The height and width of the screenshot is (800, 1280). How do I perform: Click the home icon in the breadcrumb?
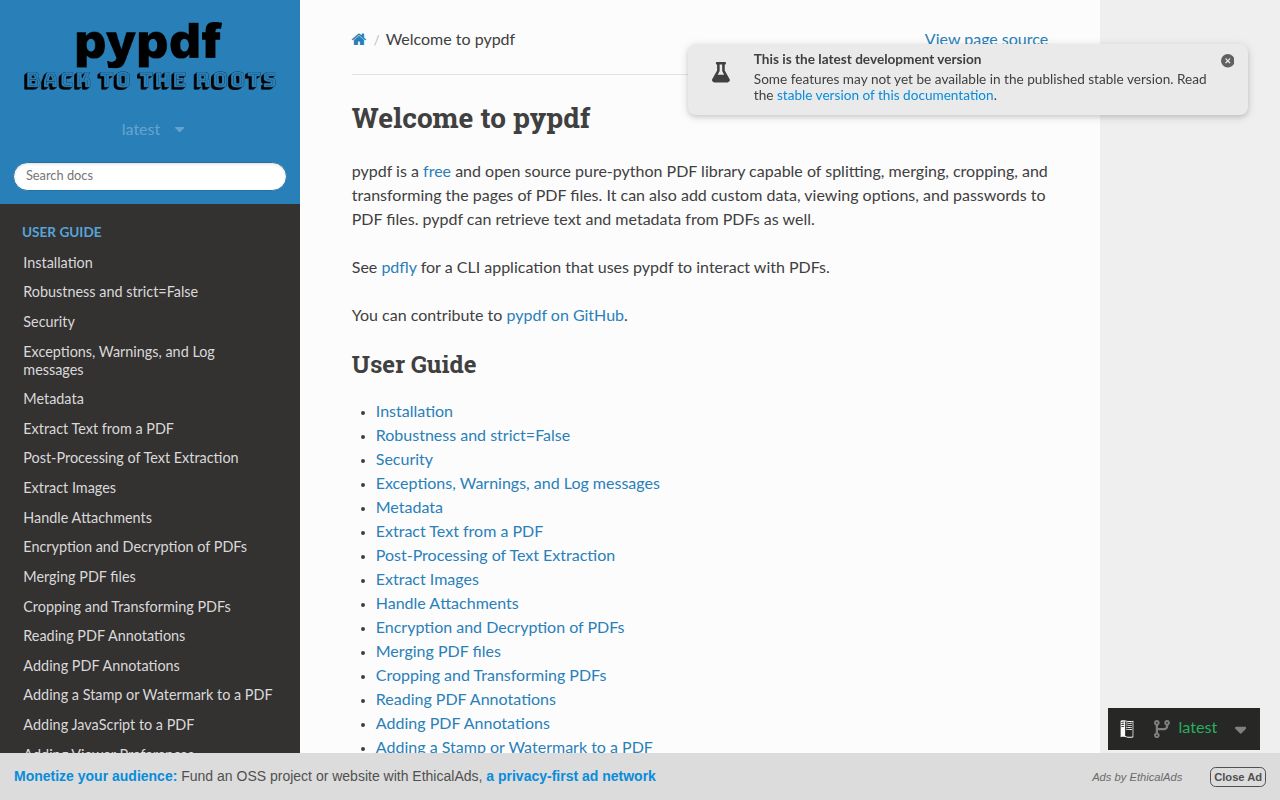pyautogui.click(x=359, y=40)
